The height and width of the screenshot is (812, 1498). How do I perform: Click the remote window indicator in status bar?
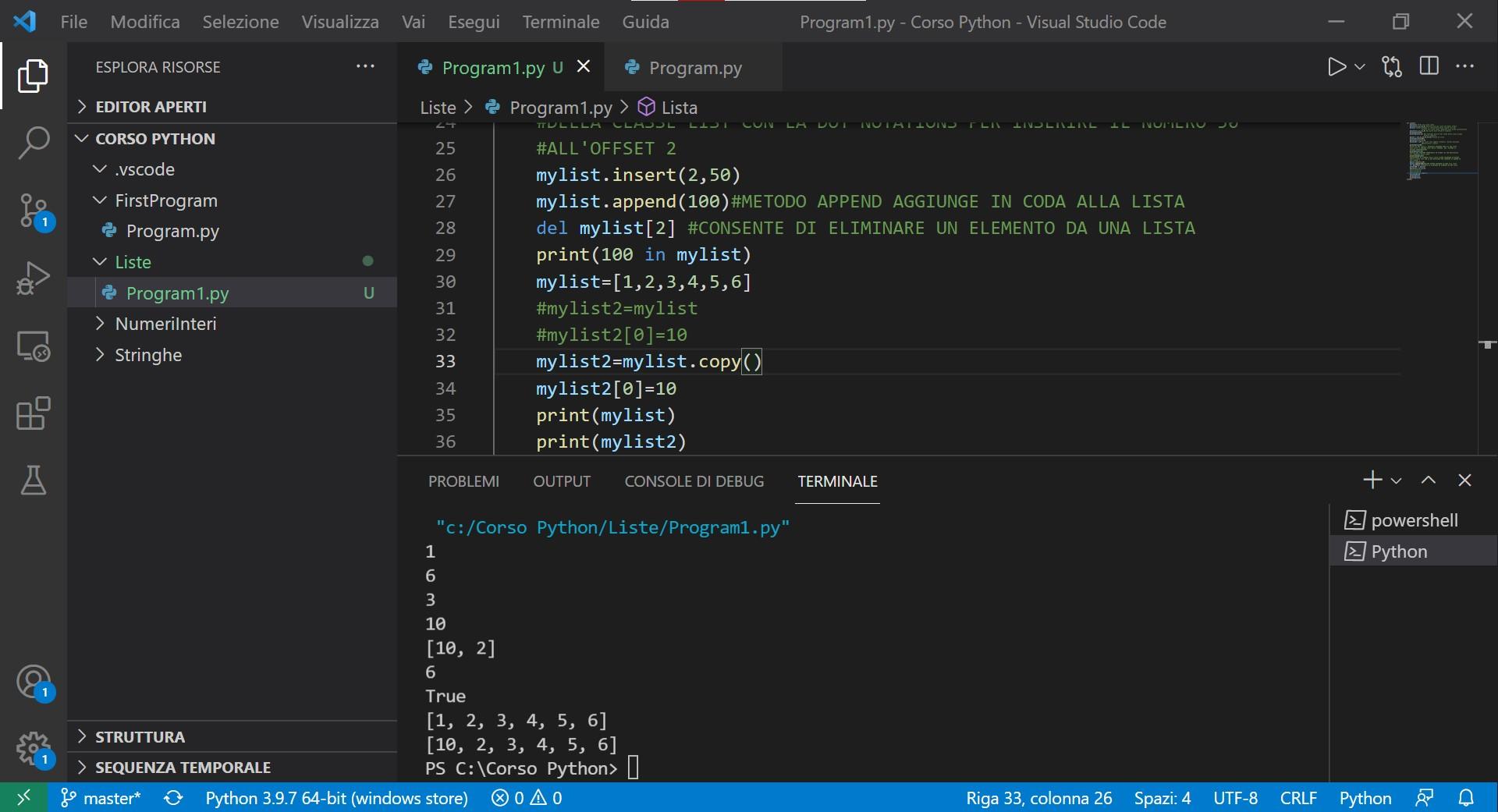(x=23, y=797)
